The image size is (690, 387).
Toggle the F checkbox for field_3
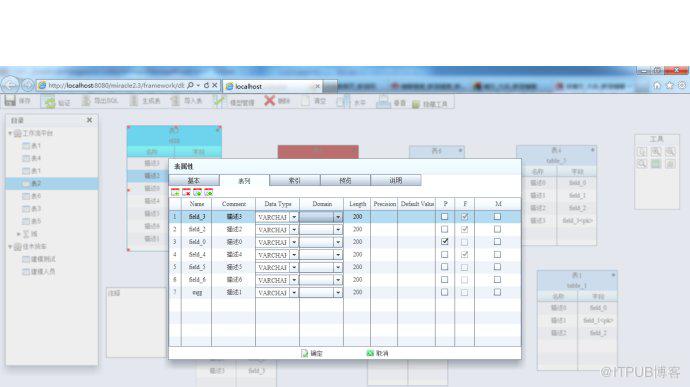coord(465,217)
